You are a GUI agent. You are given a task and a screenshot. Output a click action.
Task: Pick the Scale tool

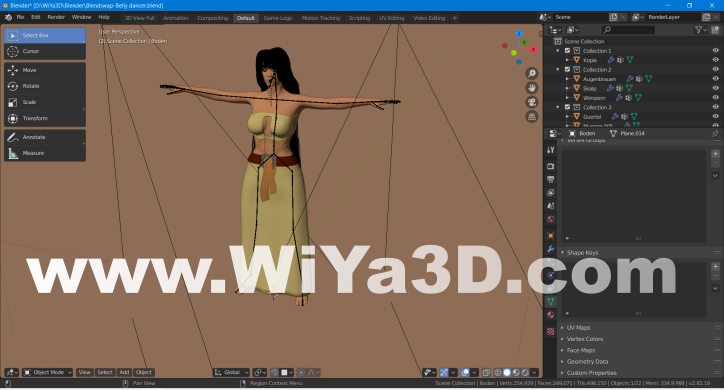(x=45, y=102)
